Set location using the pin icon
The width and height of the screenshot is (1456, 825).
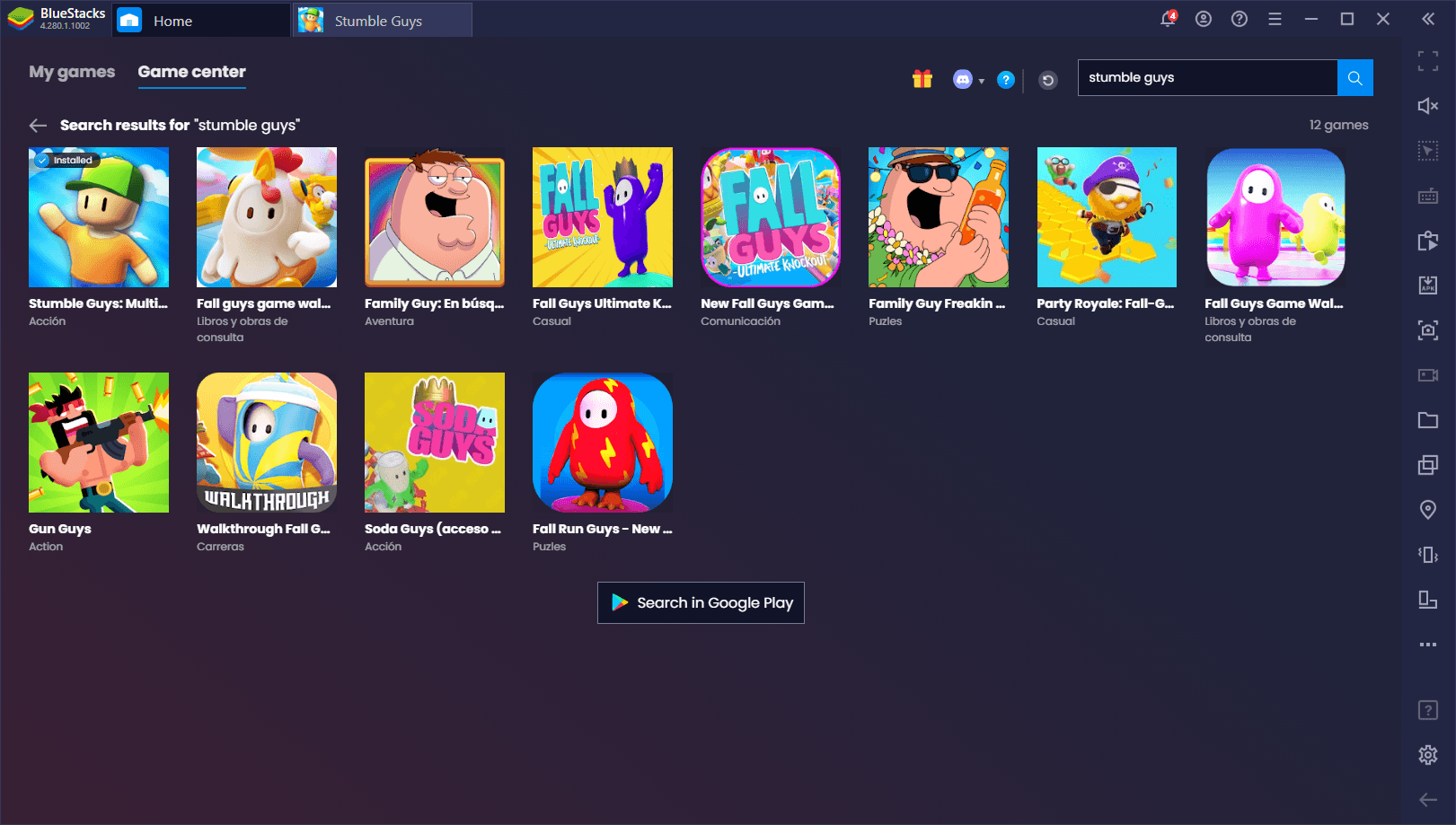click(1428, 510)
